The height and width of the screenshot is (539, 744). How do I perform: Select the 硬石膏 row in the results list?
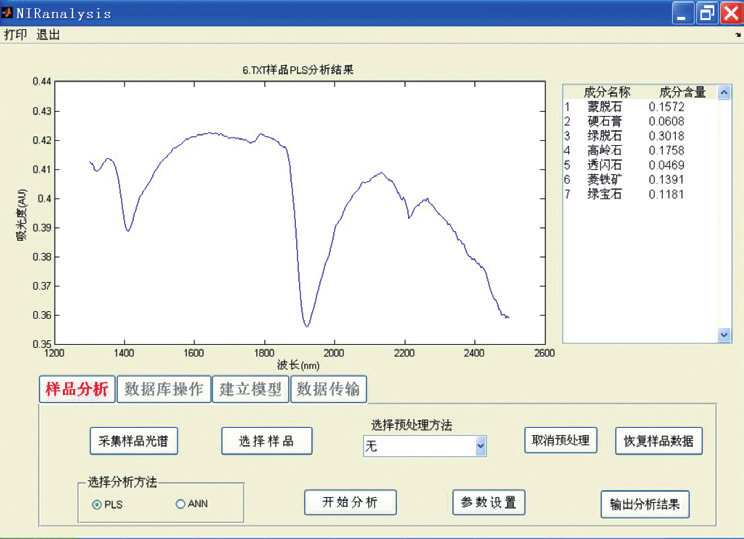click(x=640, y=121)
